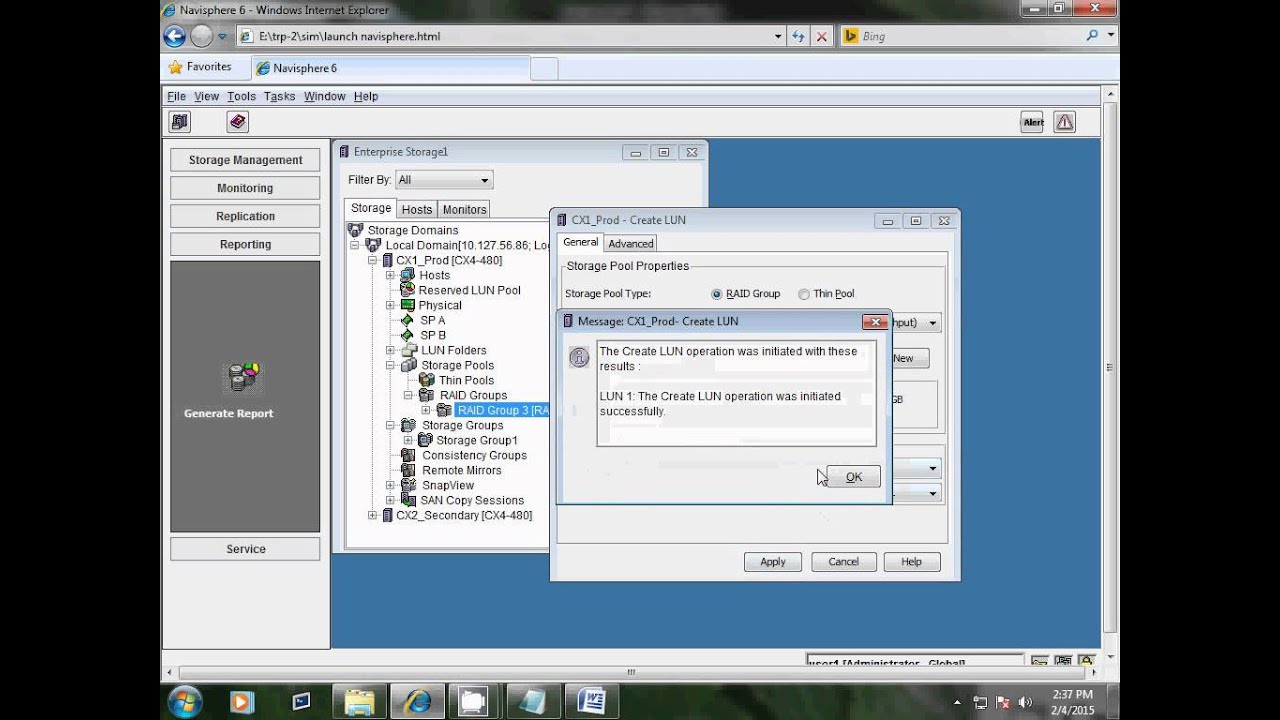Click the Storage Groups folder icon
Screen dimensions: 1280x720
pos(408,425)
